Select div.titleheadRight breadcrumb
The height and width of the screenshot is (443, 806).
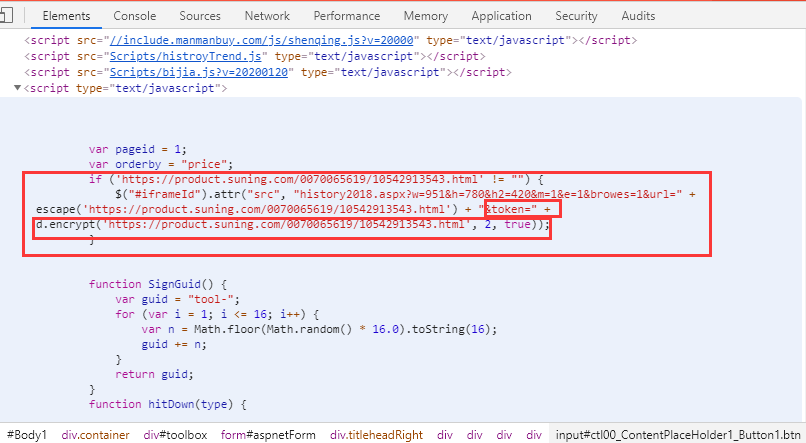point(377,435)
